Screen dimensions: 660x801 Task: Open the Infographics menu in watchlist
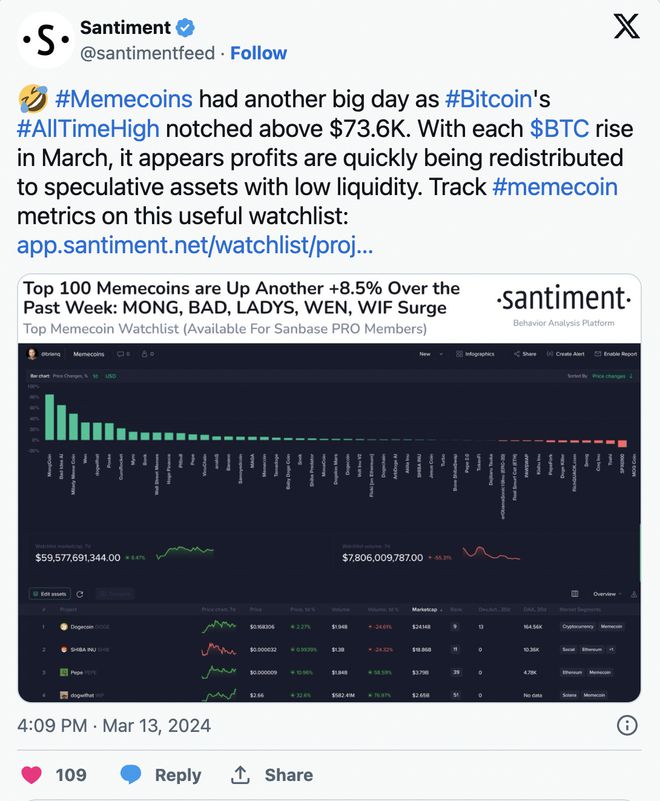[473, 354]
